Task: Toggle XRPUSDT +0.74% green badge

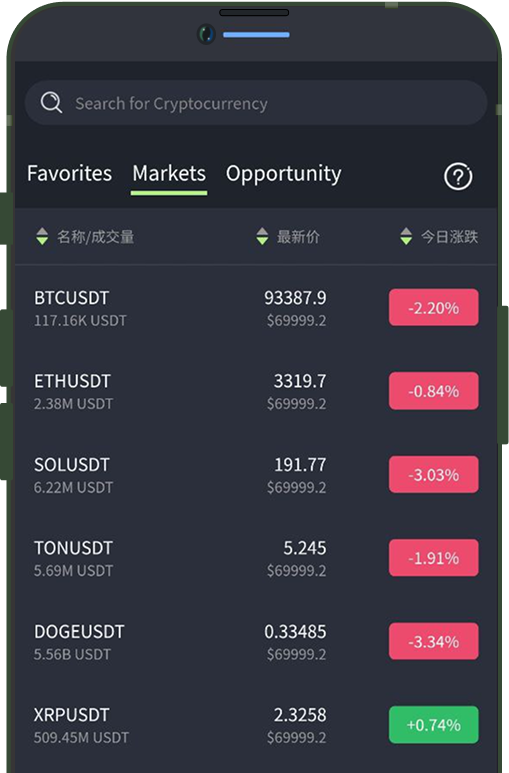Action: coord(434,725)
